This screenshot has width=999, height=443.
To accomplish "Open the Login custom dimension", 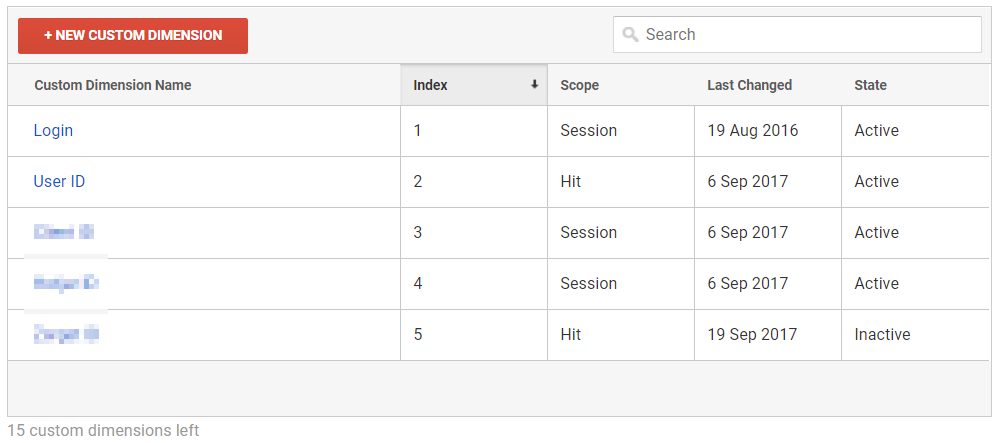I will [x=53, y=131].
